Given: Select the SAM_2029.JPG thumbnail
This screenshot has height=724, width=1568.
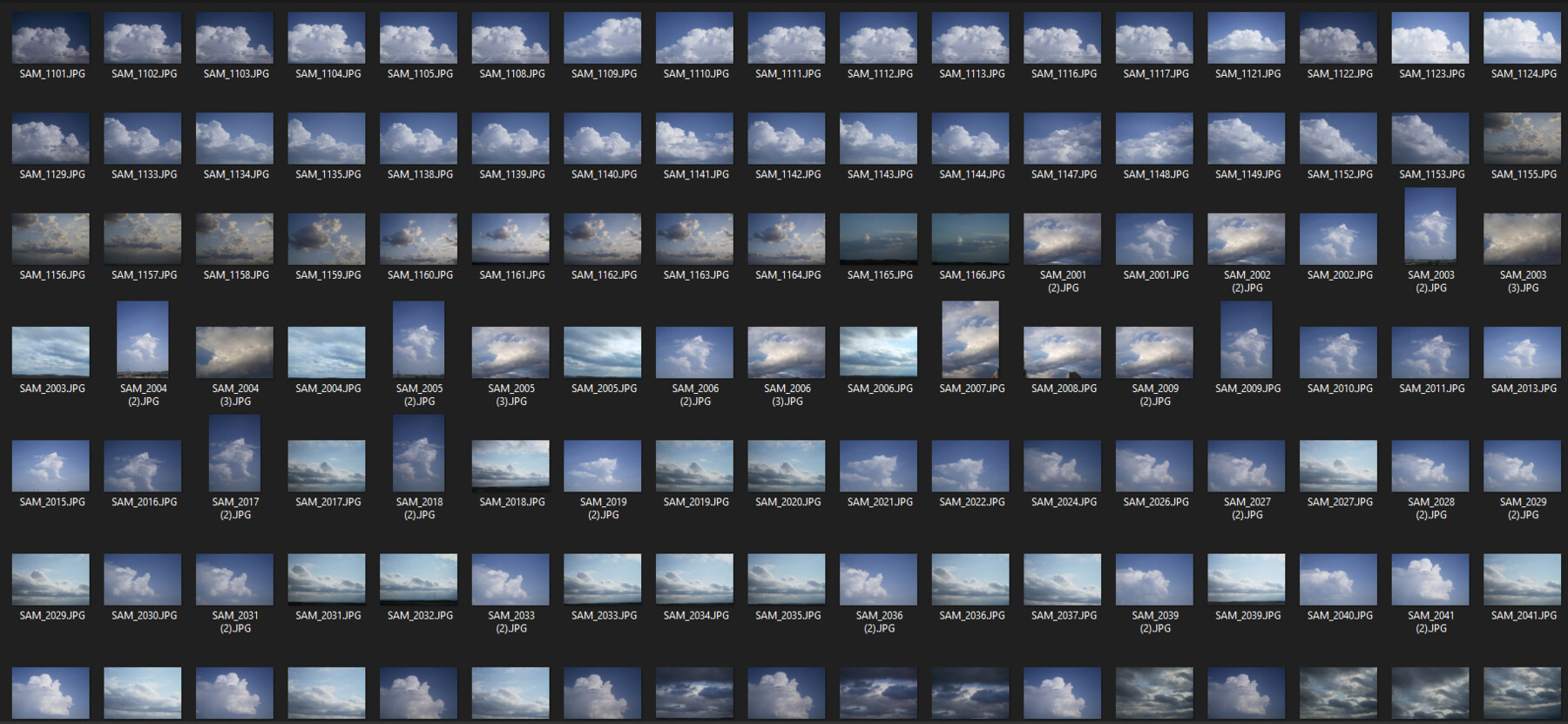Looking at the screenshot, I should pyautogui.click(x=51, y=579).
